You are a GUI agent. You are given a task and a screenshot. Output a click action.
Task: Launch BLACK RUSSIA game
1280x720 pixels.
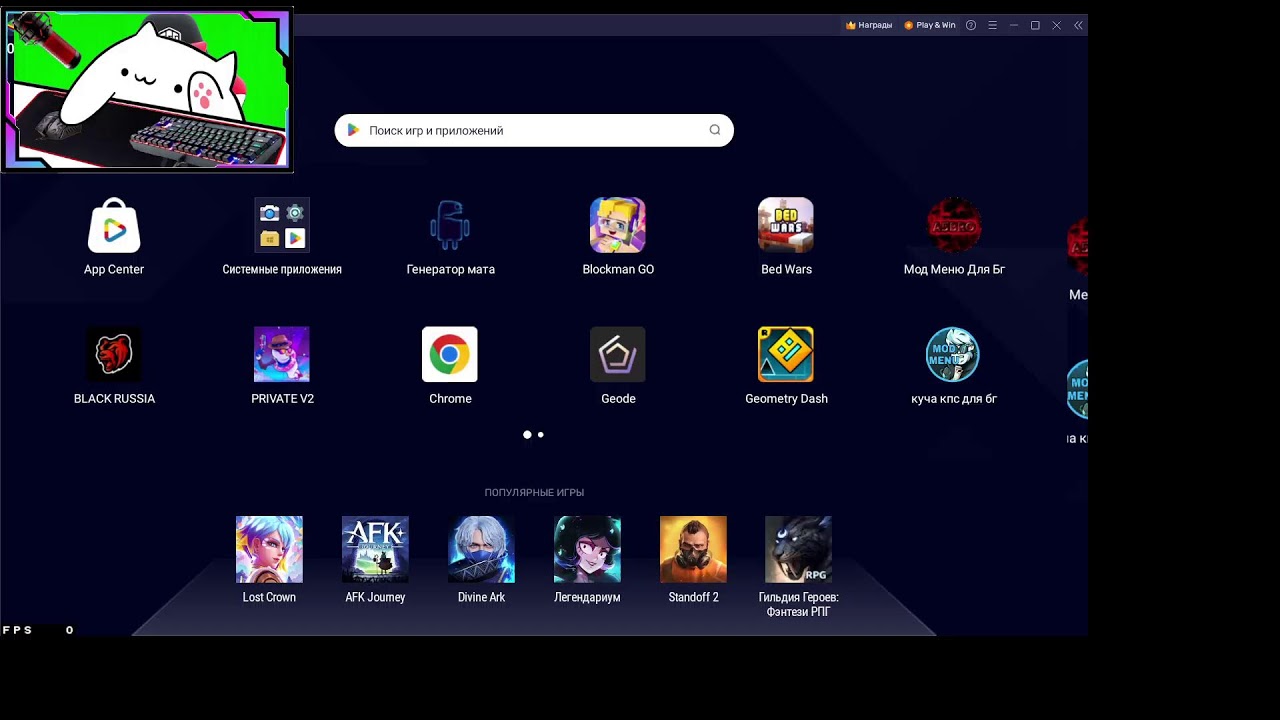point(114,354)
